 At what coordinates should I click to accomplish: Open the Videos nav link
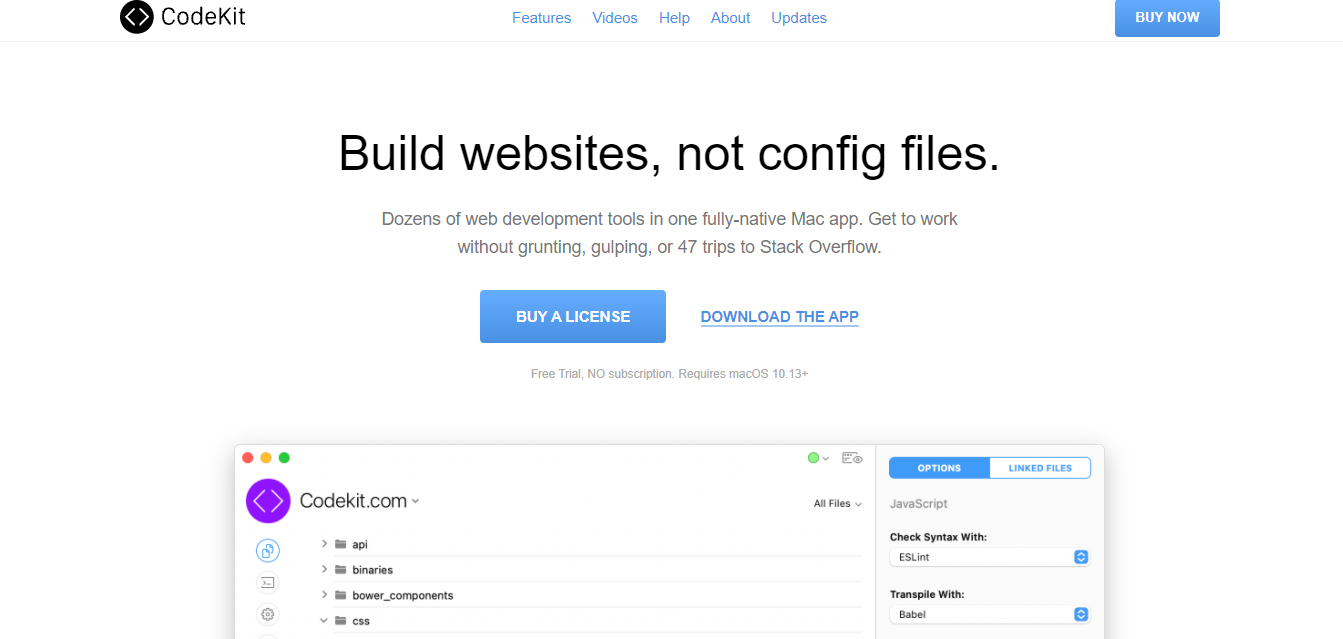pos(615,18)
